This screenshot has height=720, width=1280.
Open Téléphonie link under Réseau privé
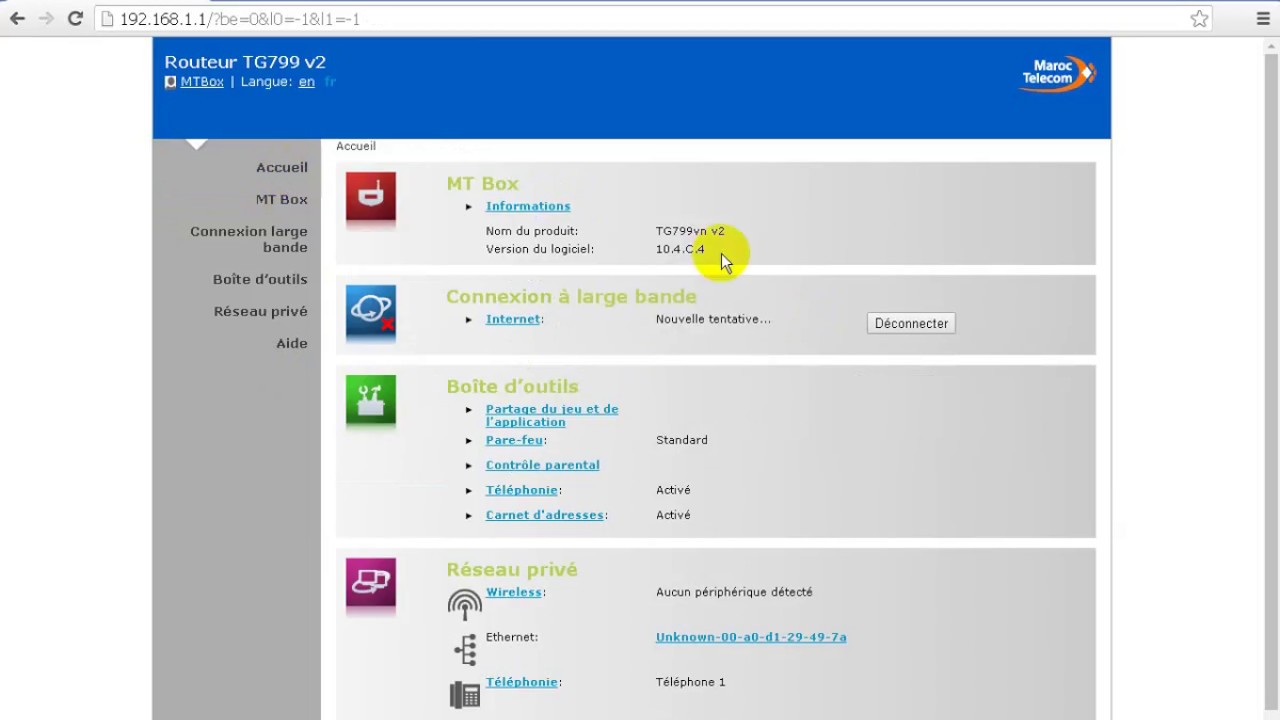pos(522,682)
